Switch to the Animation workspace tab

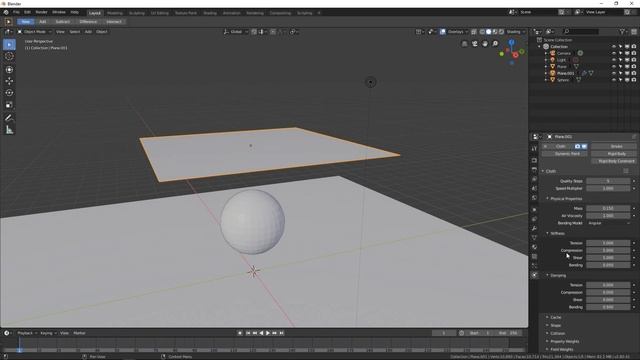(231, 13)
